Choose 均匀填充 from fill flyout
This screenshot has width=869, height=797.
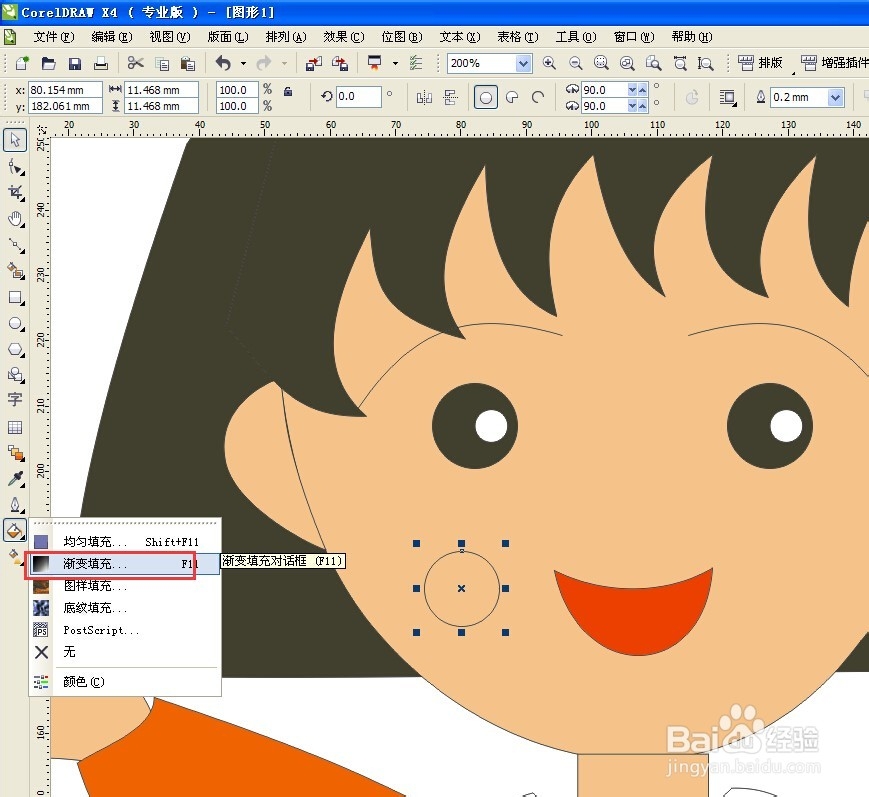tap(125, 541)
